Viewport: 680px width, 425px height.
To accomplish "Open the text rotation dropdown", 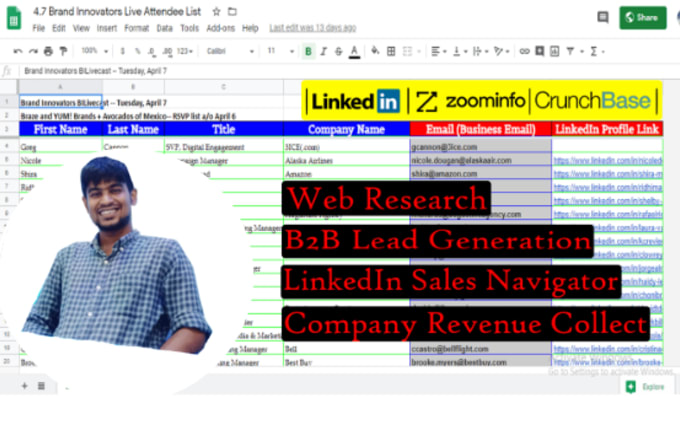I will tap(501, 51).
